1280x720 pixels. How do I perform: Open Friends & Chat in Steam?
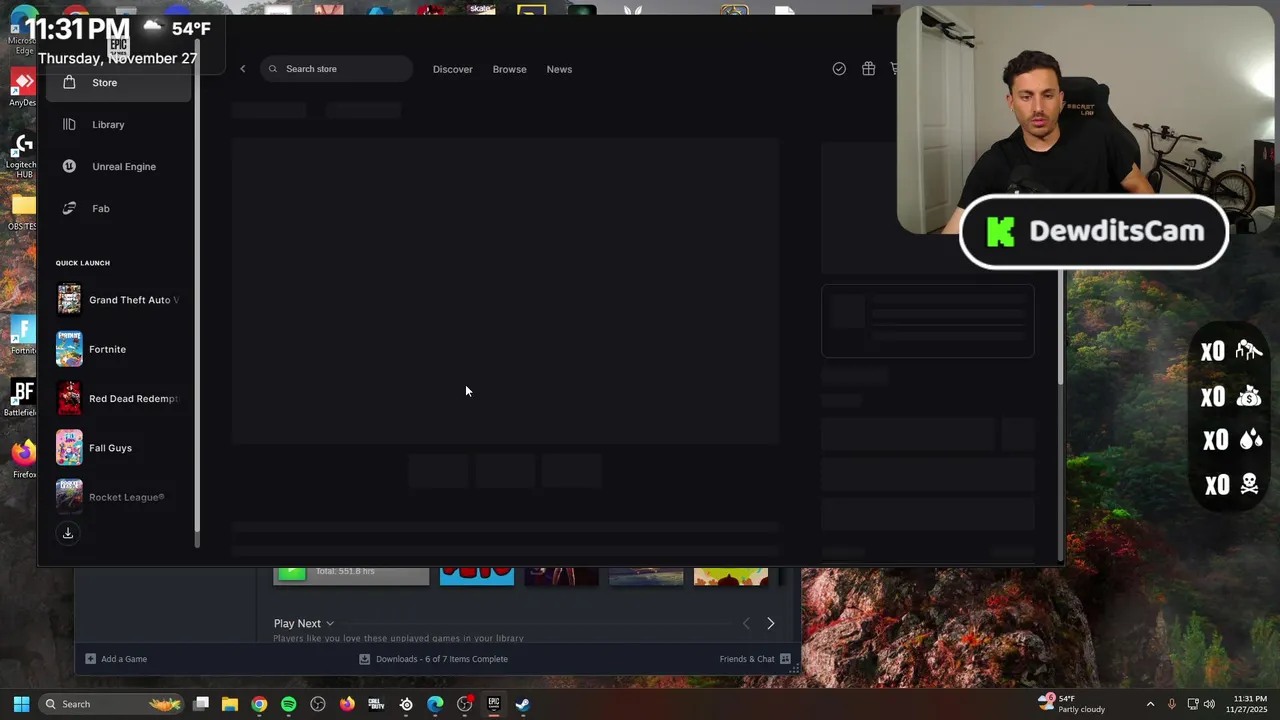(755, 659)
